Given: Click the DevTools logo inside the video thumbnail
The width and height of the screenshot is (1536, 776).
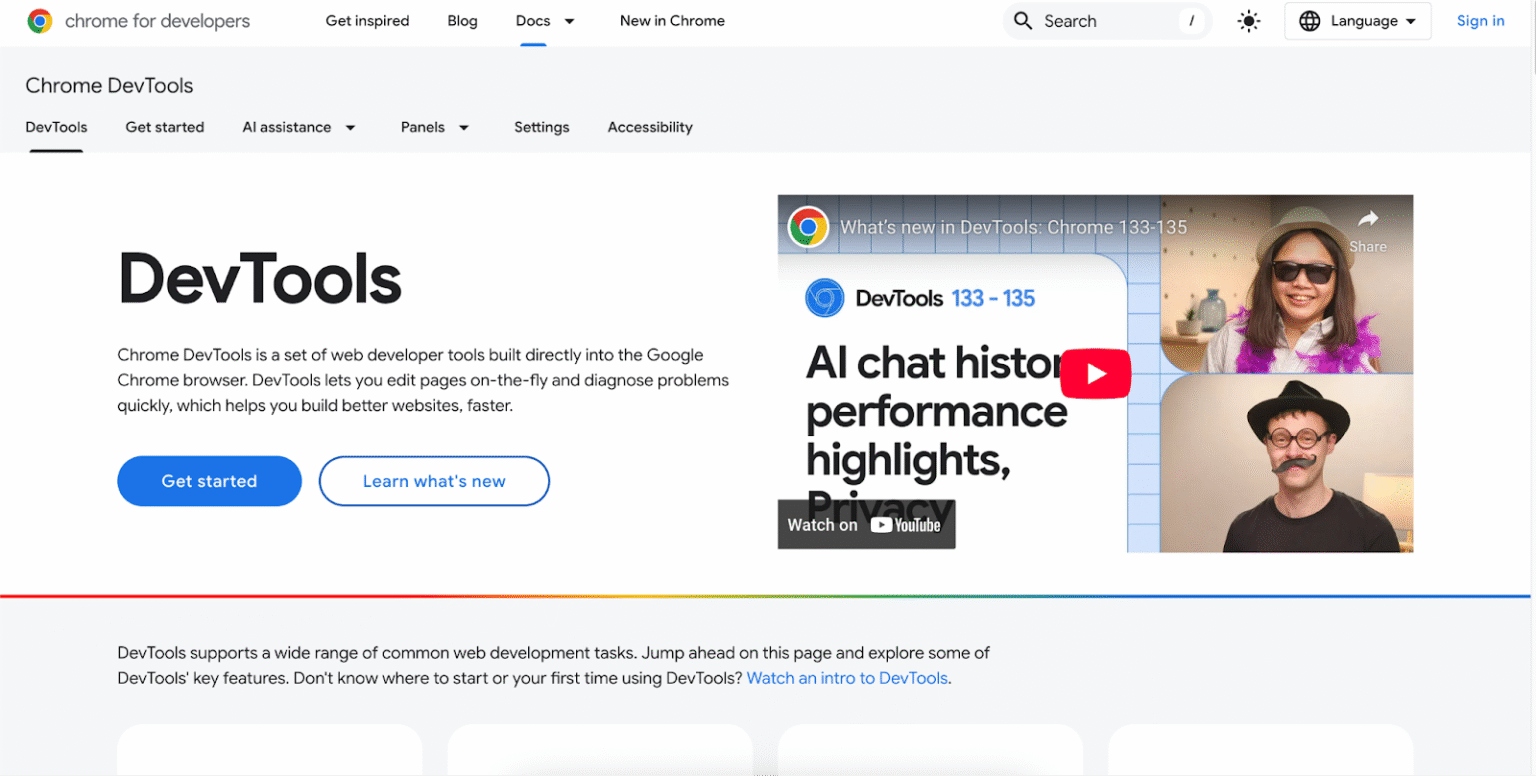Looking at the screenshot, I should click(825, 298).
